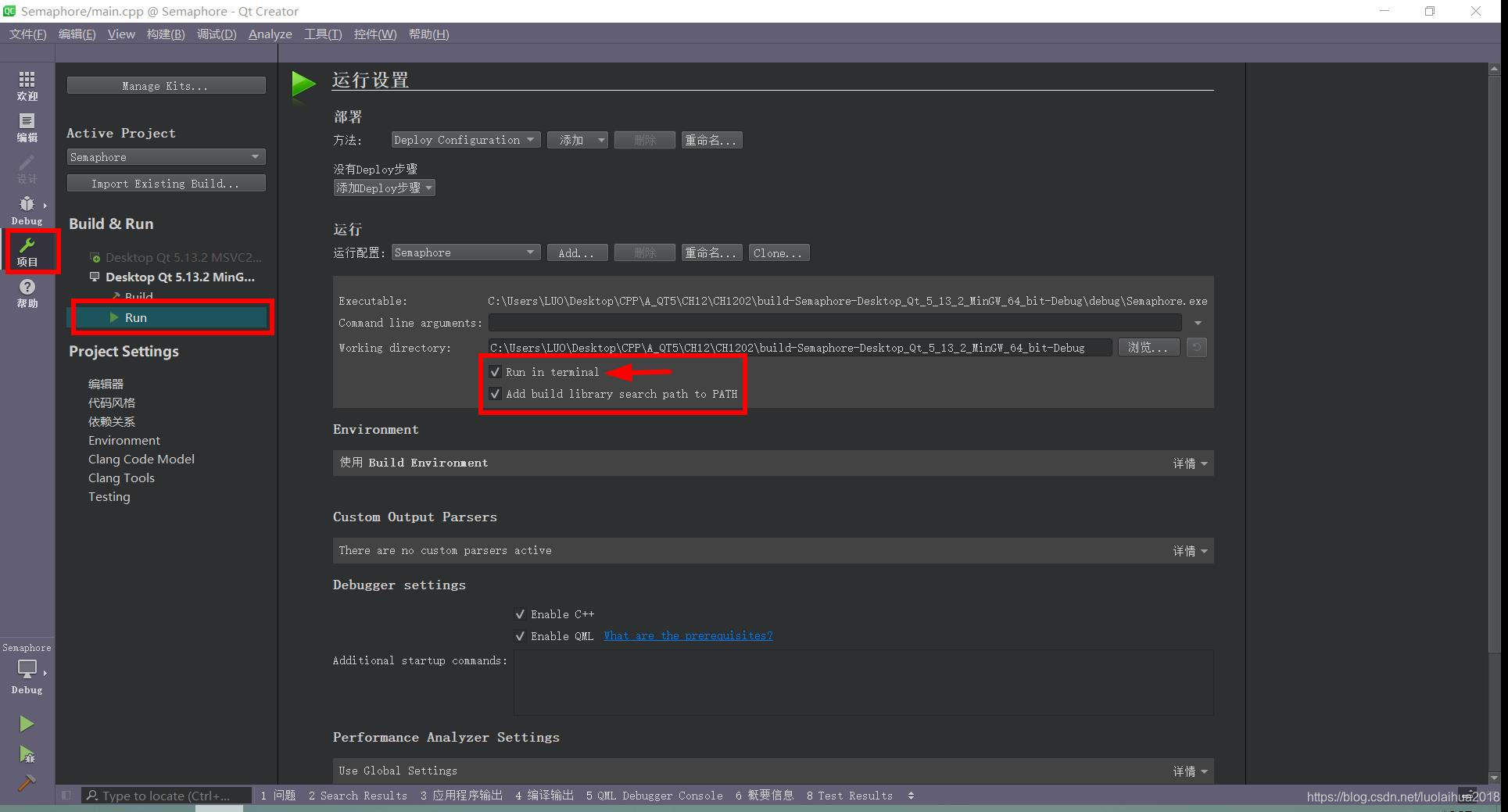Open the View menu
Image resolution: width=1508 pixels, height=812 pixels.
tap(121, 34)
